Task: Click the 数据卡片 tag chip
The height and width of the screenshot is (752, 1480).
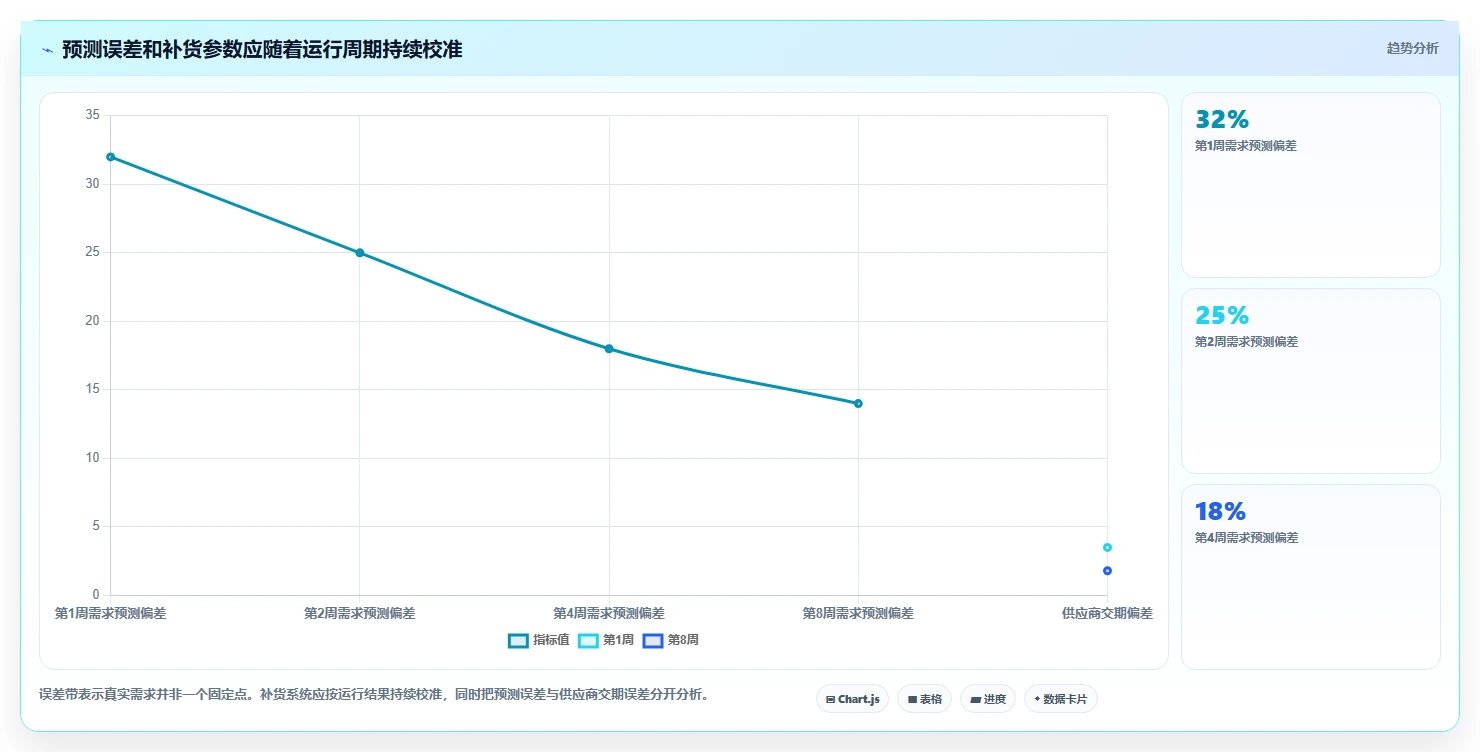Action: (1060, 699)
